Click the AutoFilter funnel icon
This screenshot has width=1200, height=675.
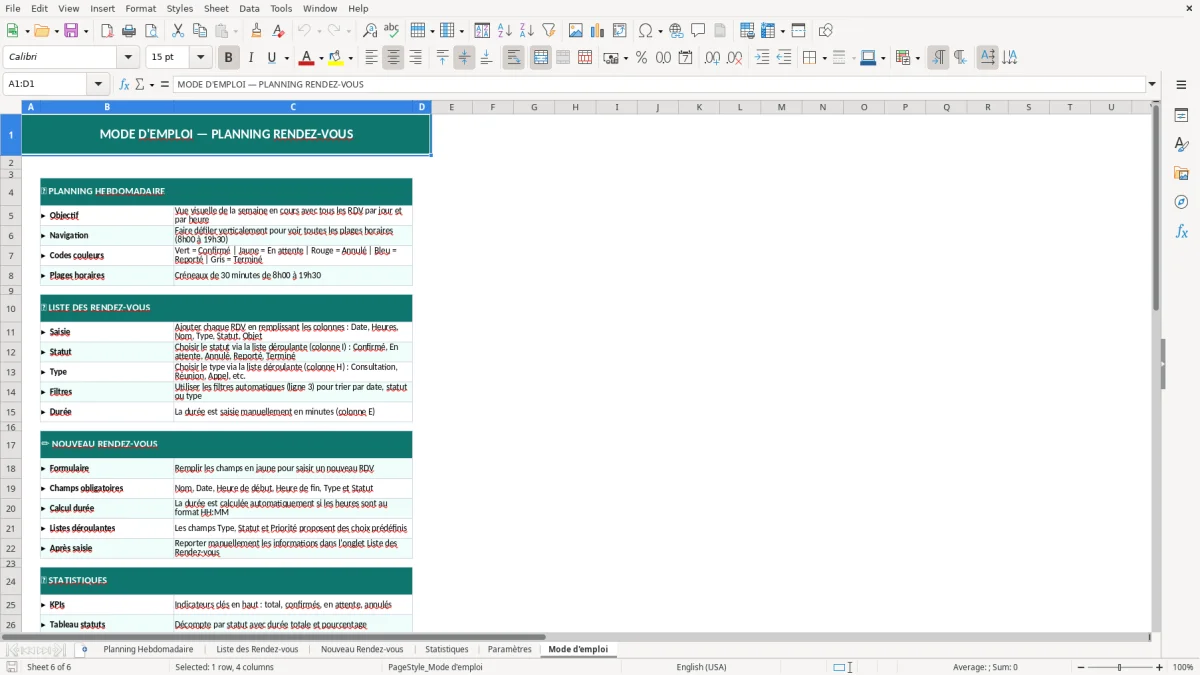(548, 31)
